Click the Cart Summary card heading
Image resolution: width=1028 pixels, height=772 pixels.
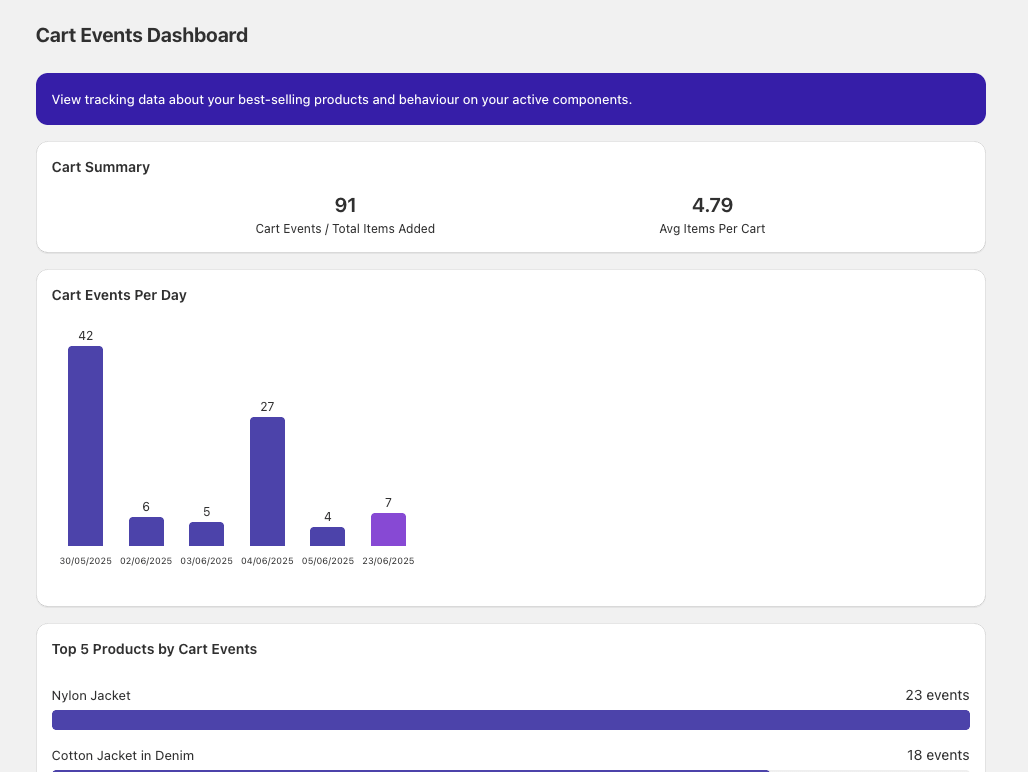100,167
